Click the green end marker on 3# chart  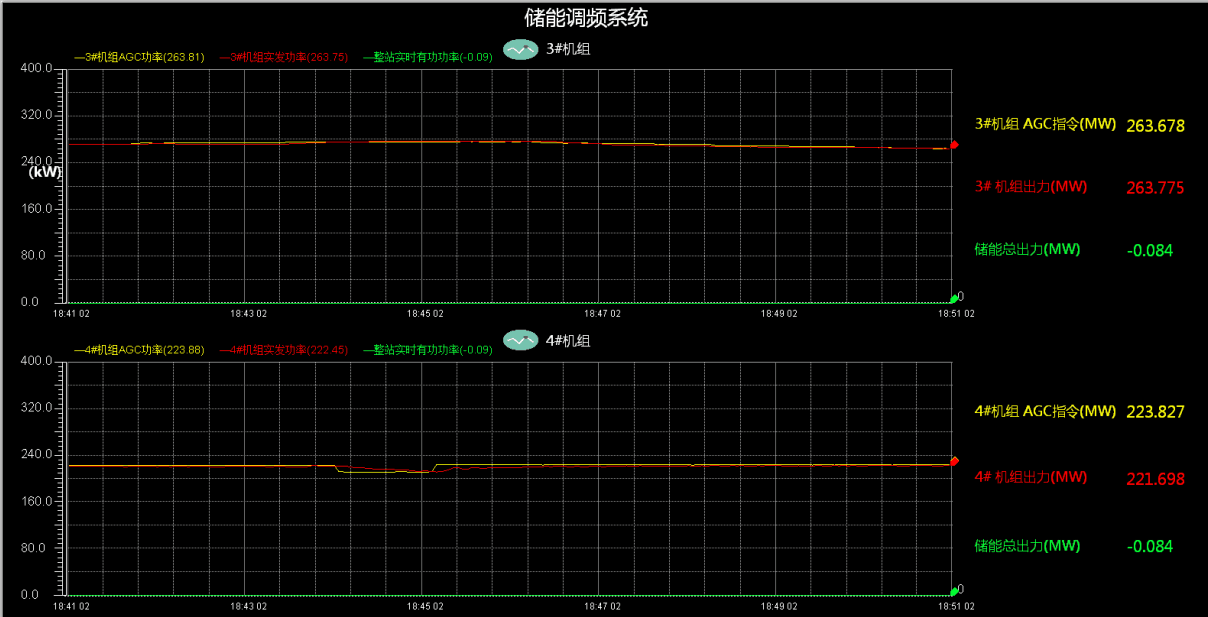[953, 299]
